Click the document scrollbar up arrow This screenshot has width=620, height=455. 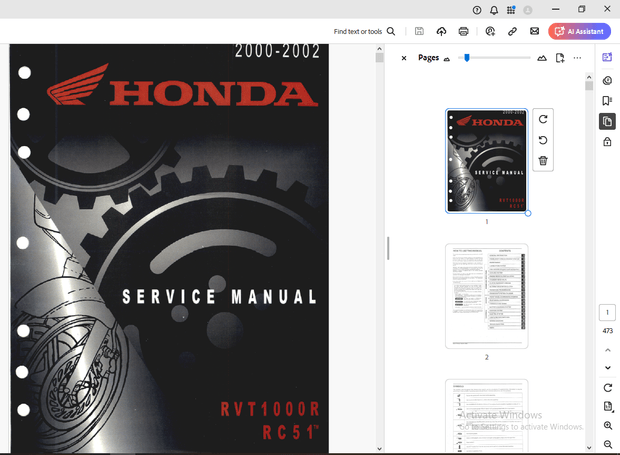click(380, 49)
